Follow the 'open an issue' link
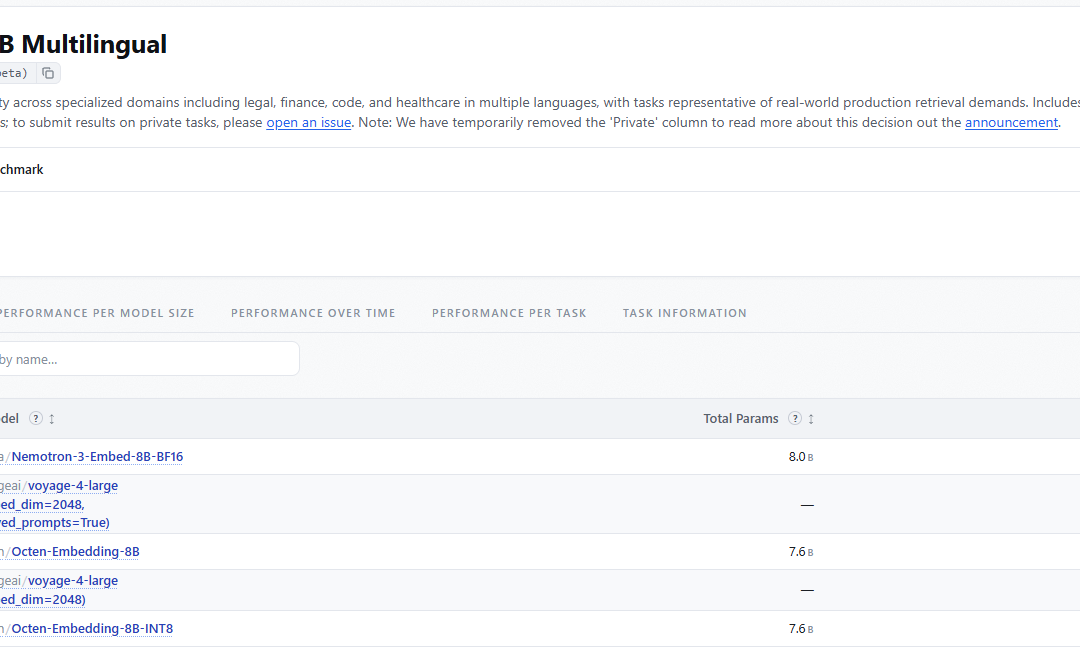The width and height of the screenshot is (1080, 647). 309,123
